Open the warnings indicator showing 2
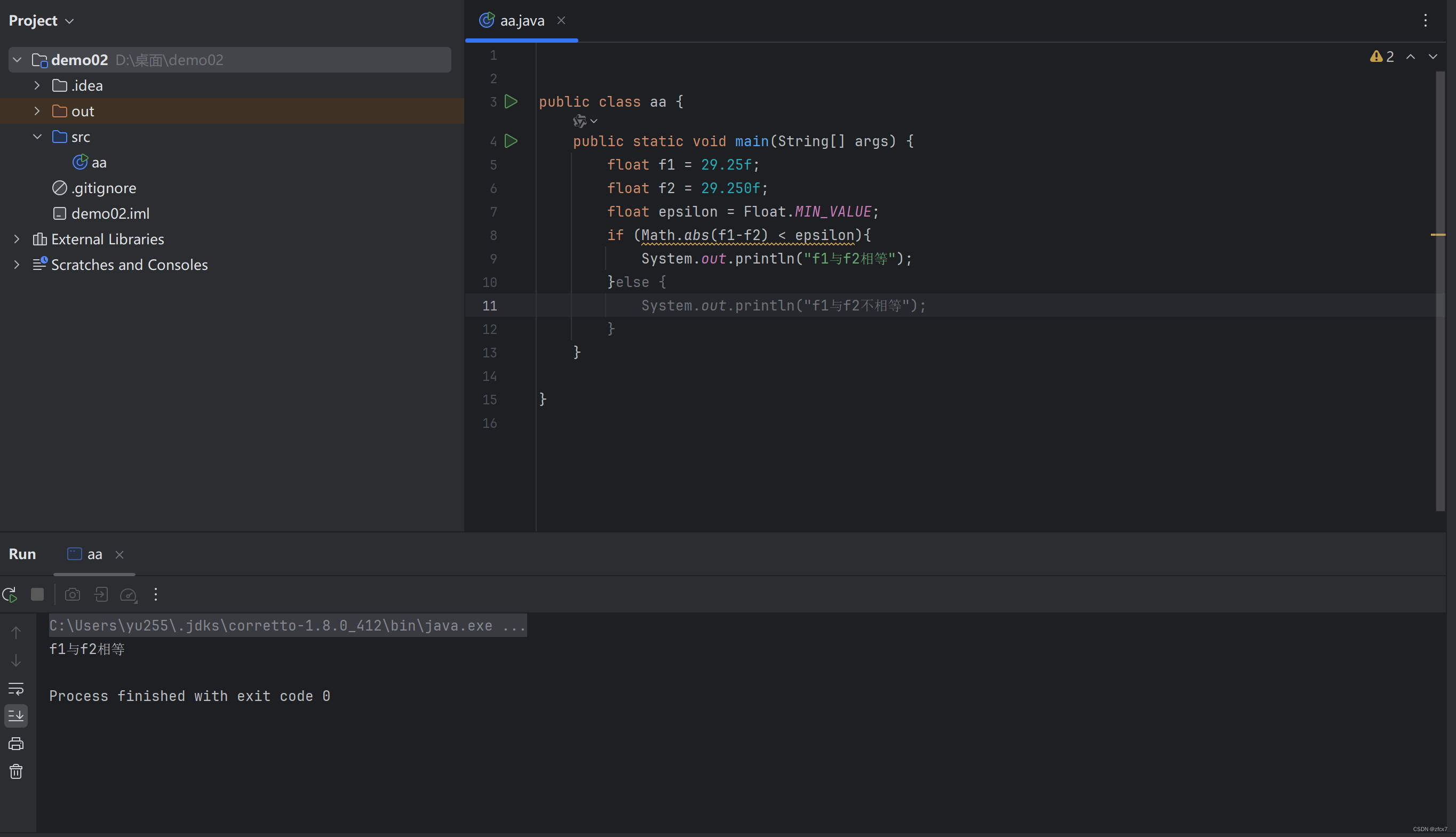This screenshot has height=837, width=1456. tap(1382, 57)
